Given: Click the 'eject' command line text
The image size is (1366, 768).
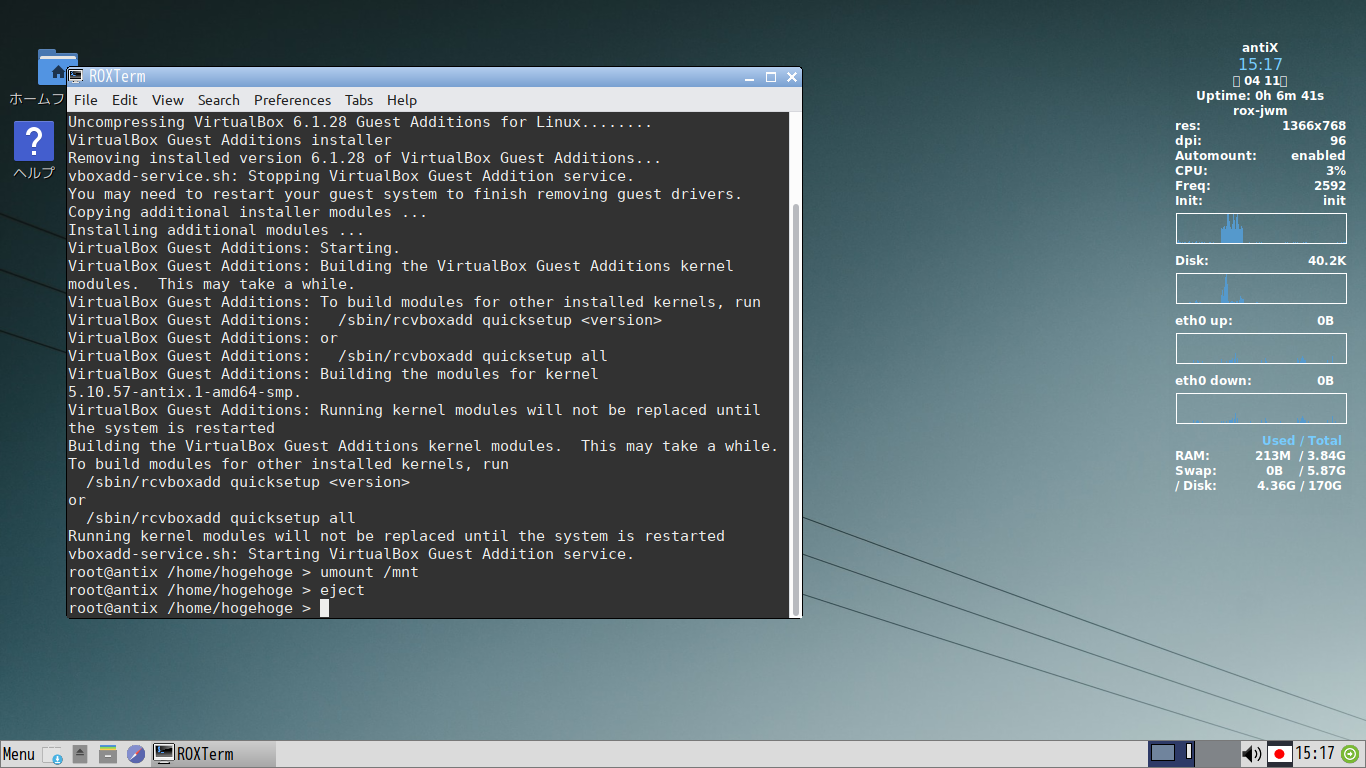Looking at the screenshot, I should [x=342, y=590].
